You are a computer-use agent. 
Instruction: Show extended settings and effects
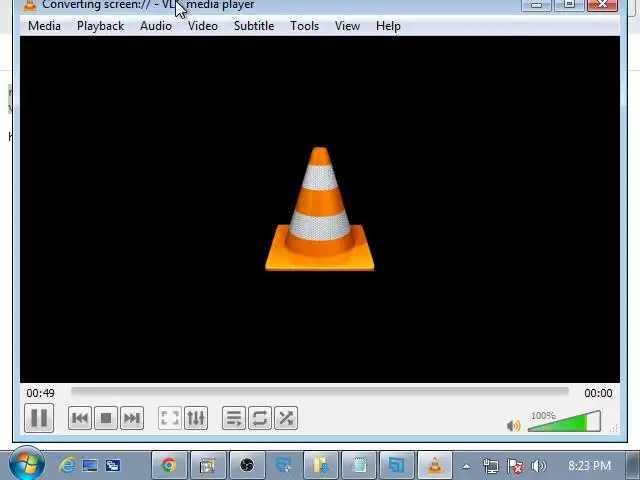point(196,418)
